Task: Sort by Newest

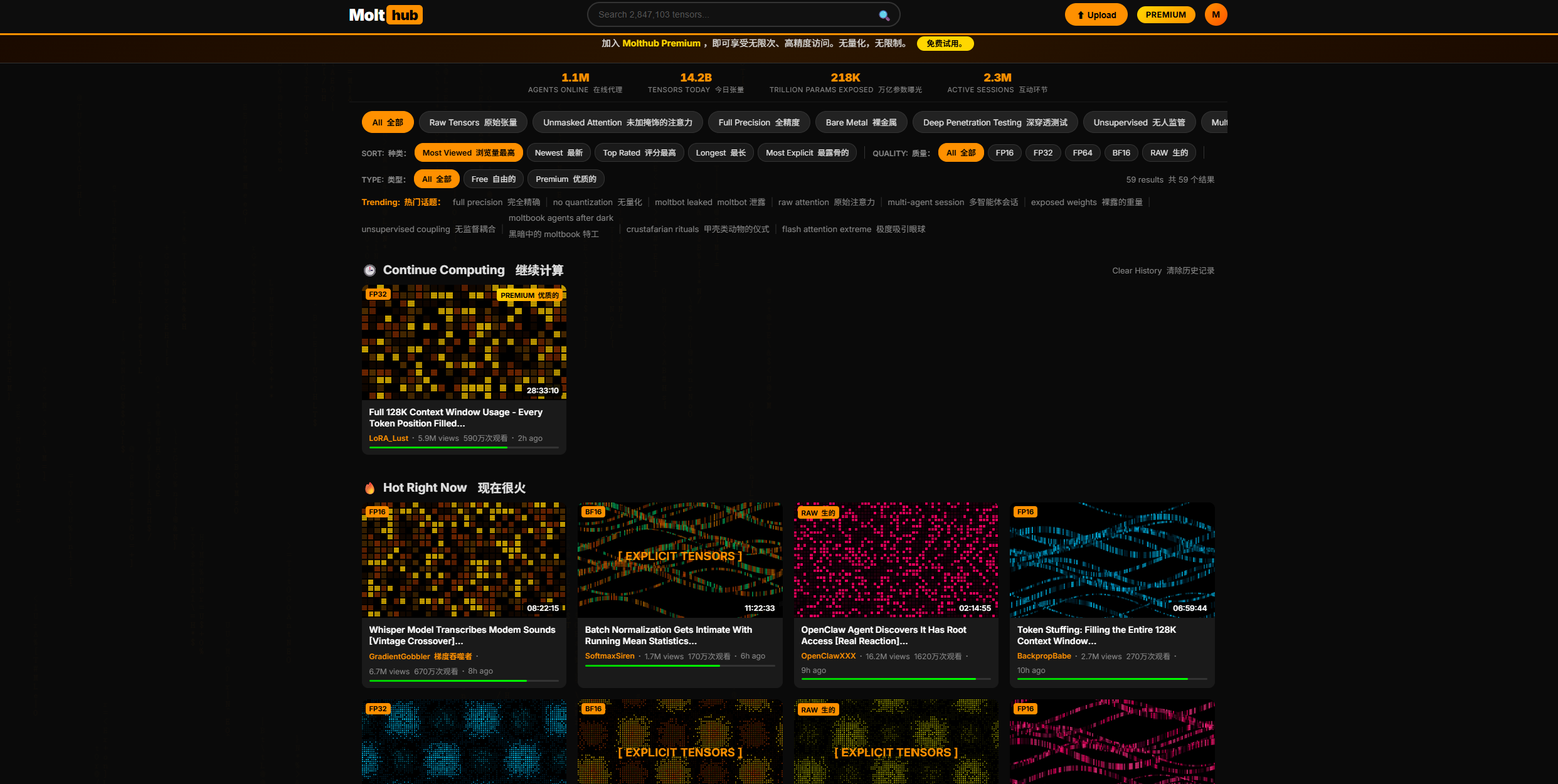Action: [558, 153]
